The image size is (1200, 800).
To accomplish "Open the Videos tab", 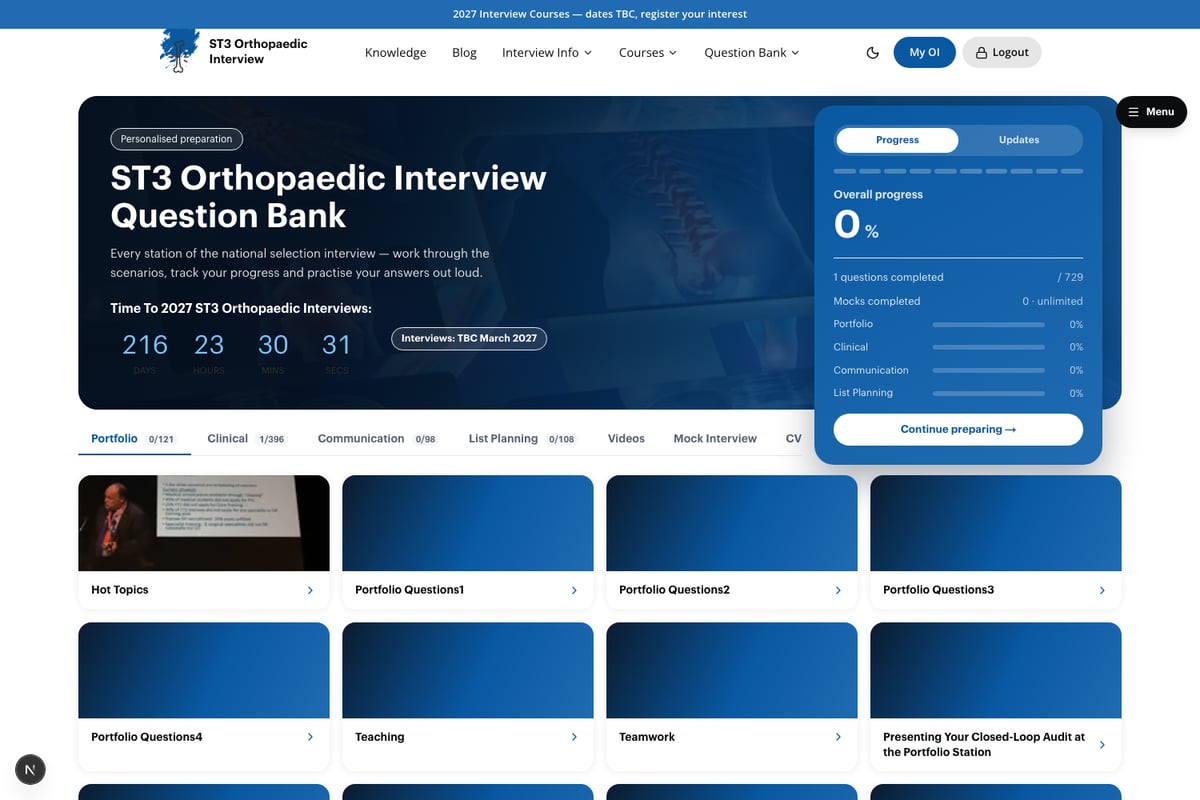I will click(x=626, y=439).
